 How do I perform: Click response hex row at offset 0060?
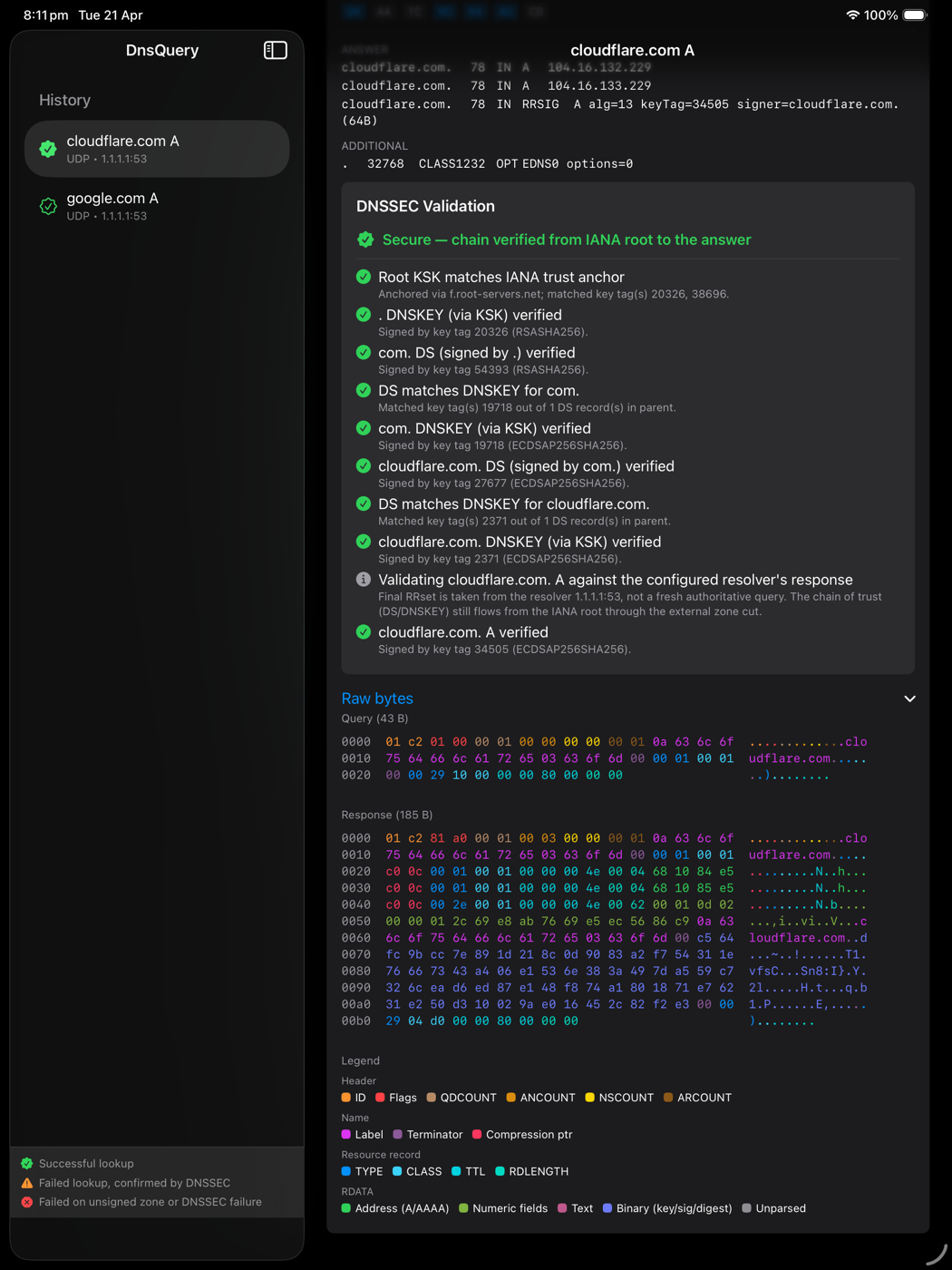tap(604, 938)
